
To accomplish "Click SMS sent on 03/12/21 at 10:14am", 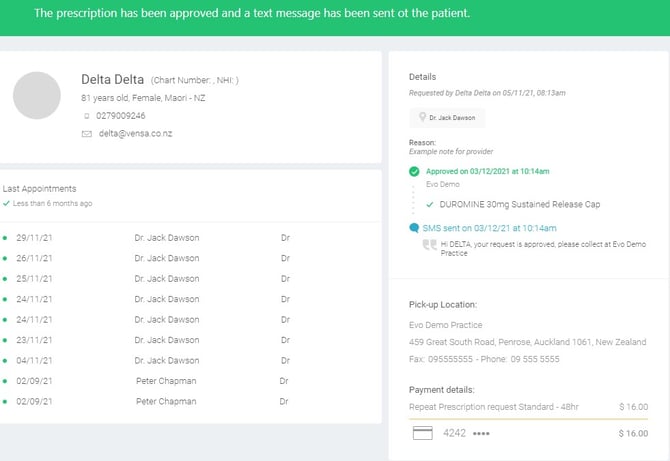I will [489, 228].
